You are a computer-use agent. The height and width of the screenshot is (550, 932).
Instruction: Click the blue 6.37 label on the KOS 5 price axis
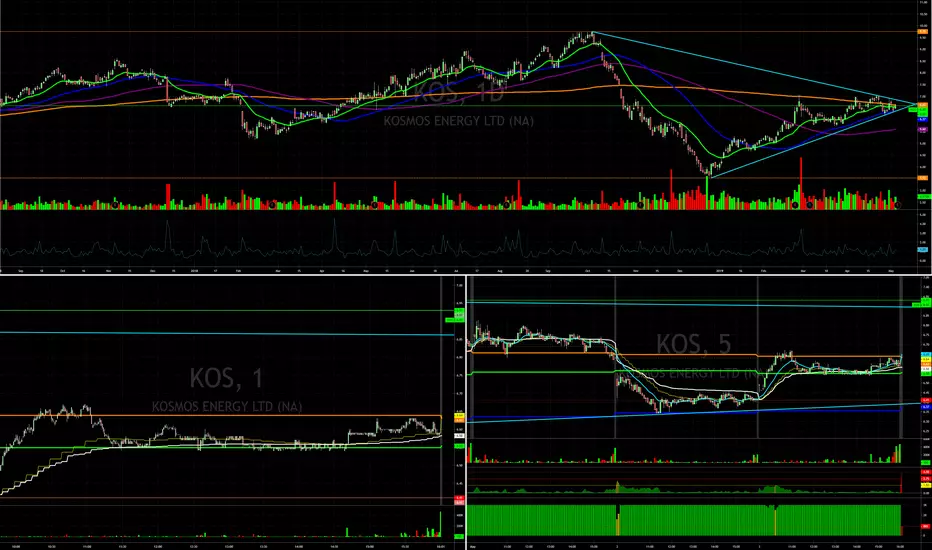point(925,407)
